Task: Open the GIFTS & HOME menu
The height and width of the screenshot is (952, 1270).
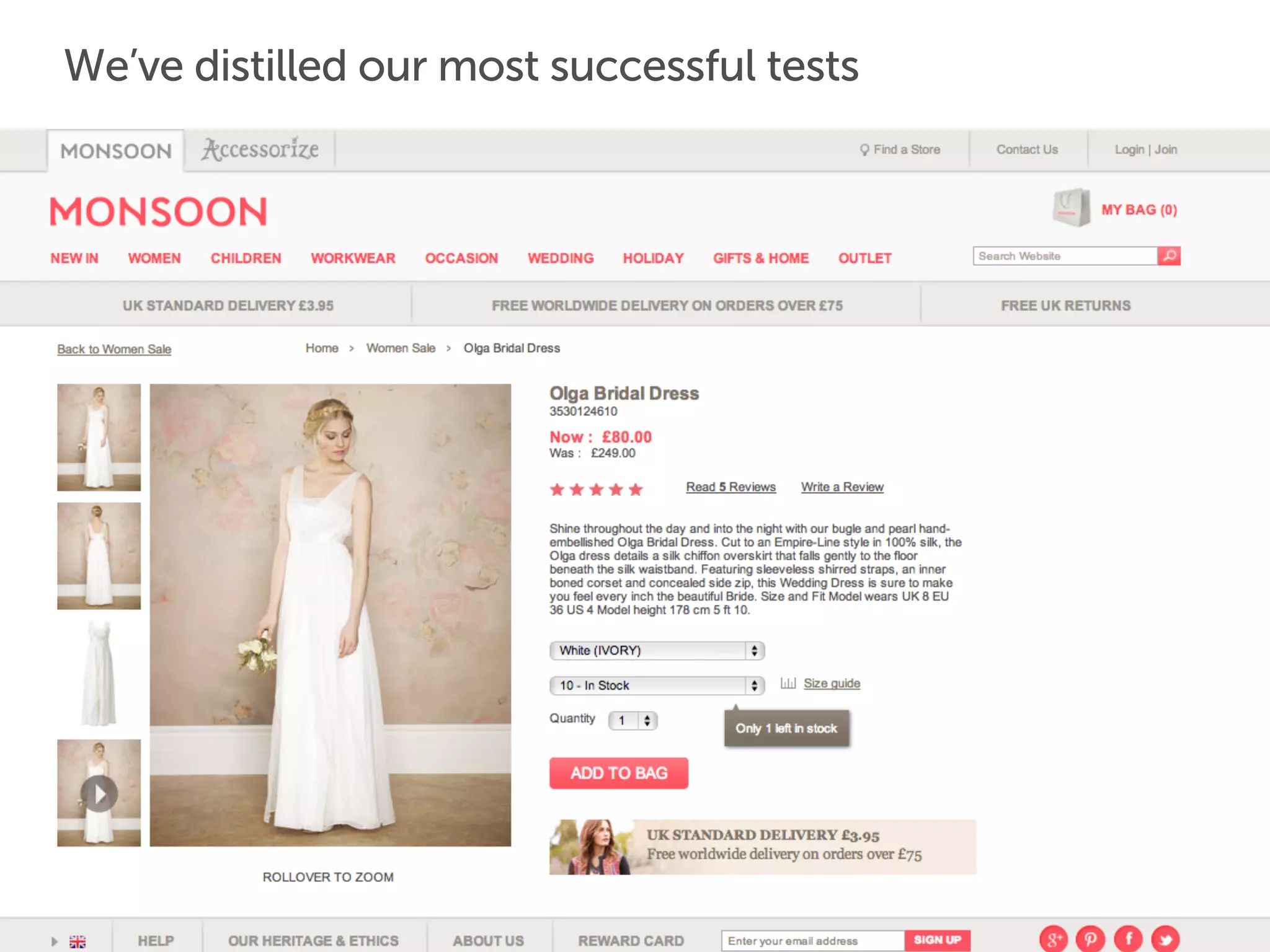Action: [761, 258]
